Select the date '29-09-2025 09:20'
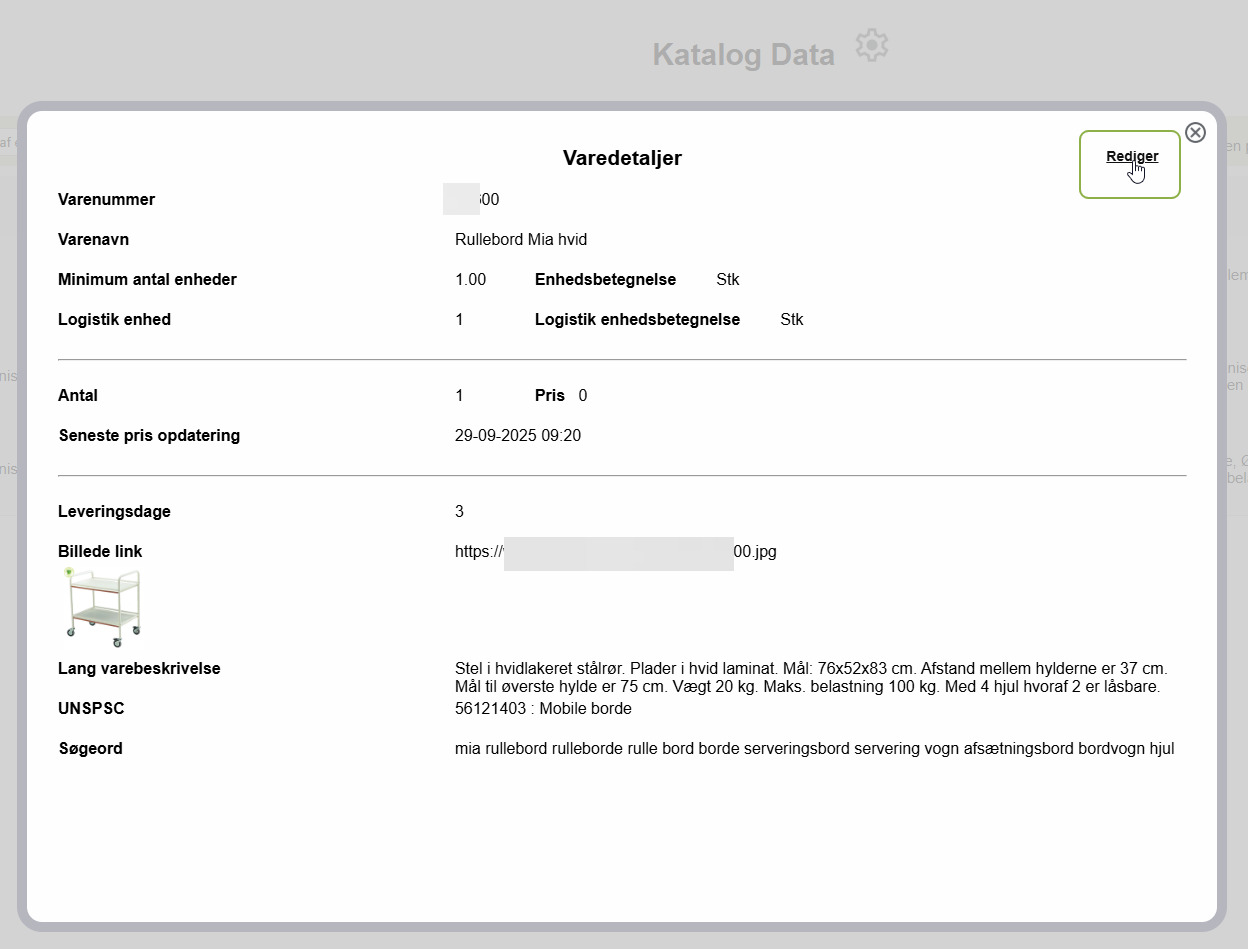Viewport: 1248px width, 949px height. [x=518, y=436]
